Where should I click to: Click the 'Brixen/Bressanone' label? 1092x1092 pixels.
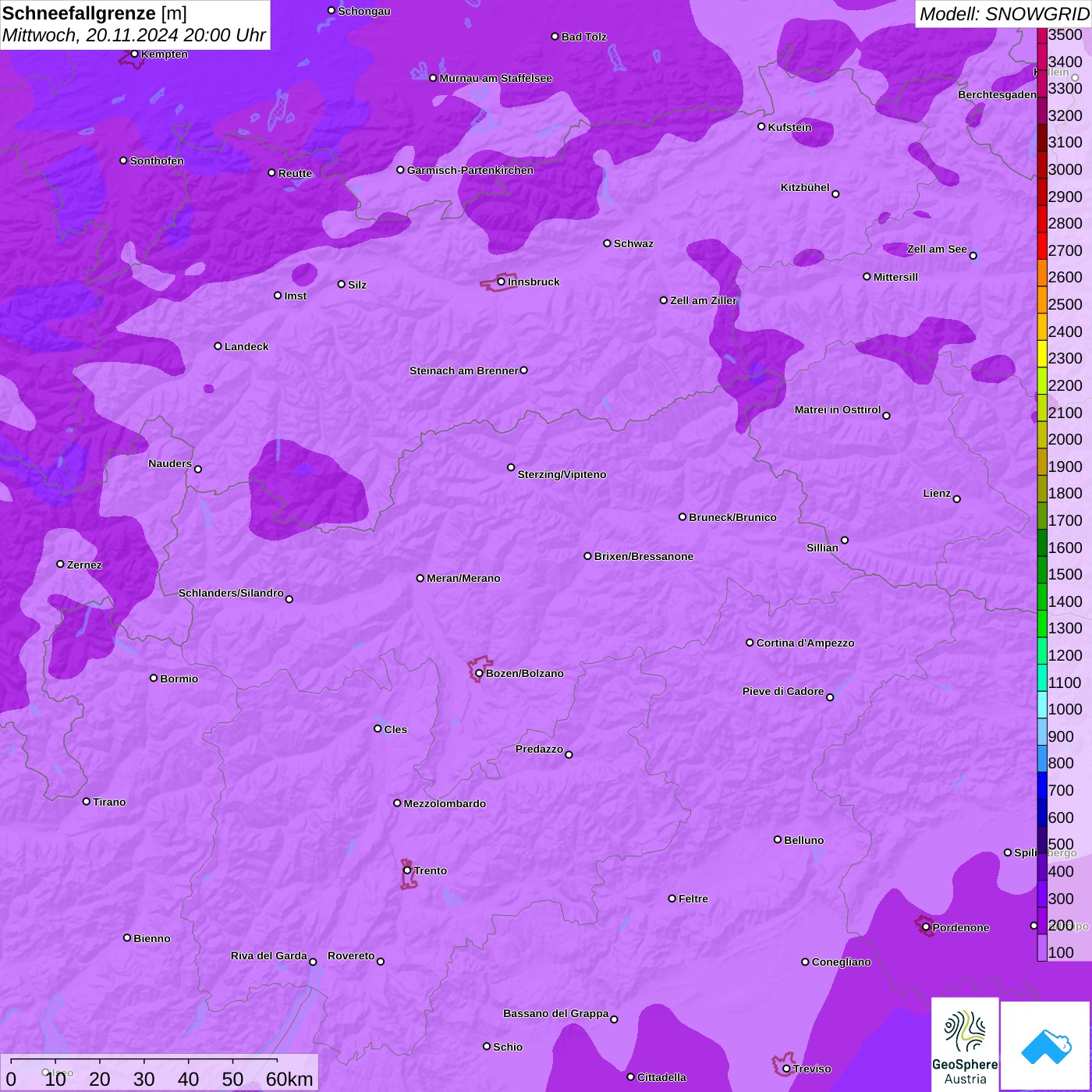(643, 556)
